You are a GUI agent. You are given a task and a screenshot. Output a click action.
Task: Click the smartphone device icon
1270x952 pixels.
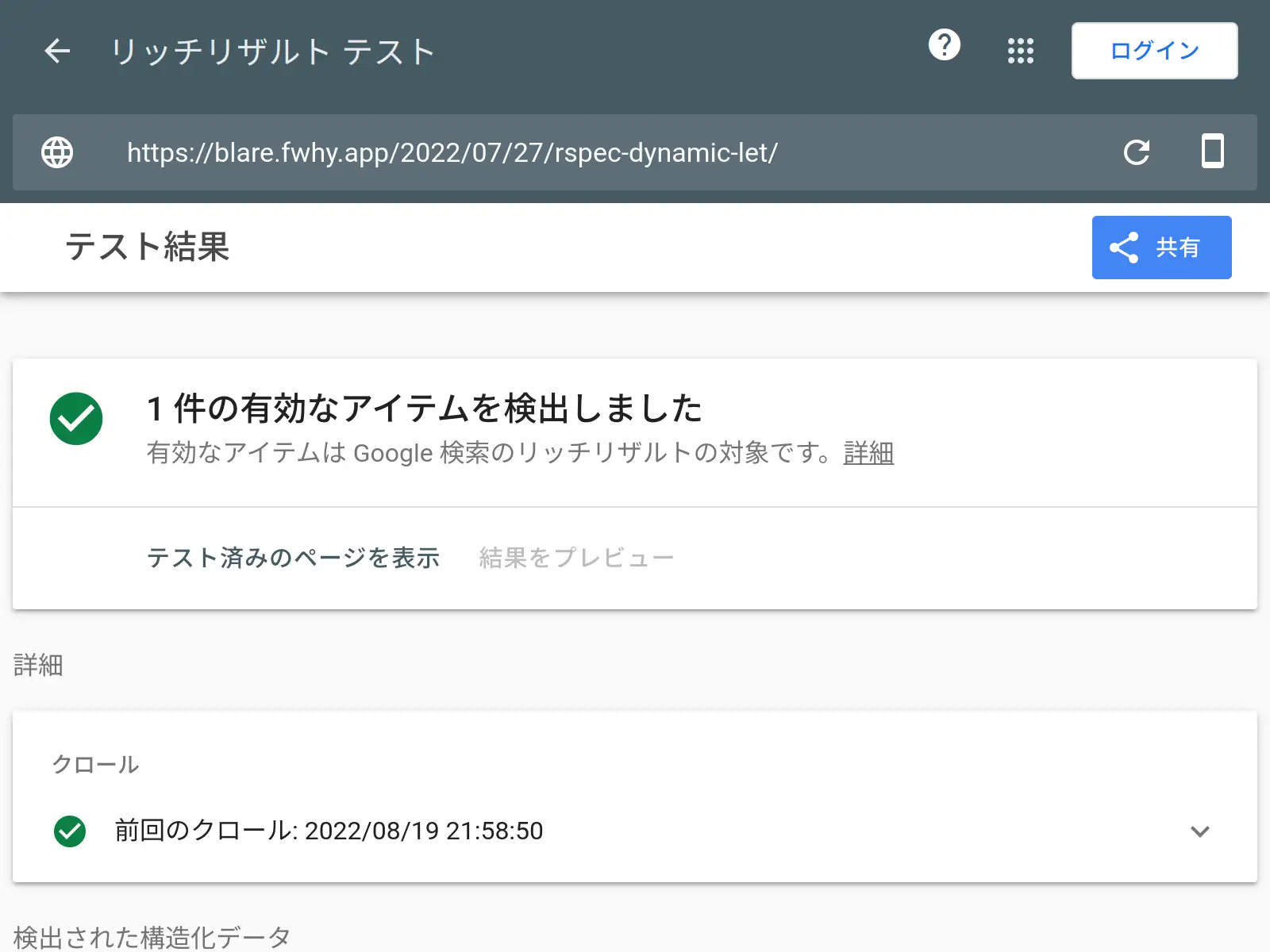tap(1213, 152)
